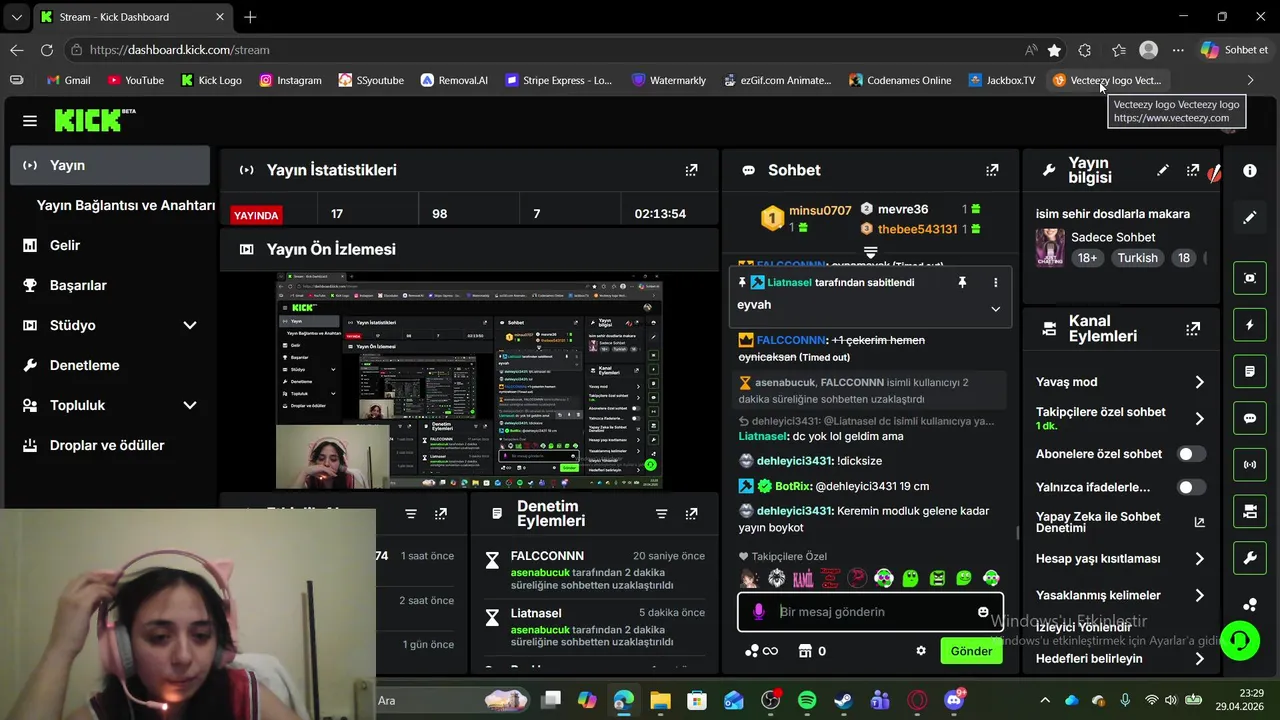The height and width of the screenshot is (720, 1280).
Task: Open the YouTube bookmark
Action: click(x=135, y=80)
